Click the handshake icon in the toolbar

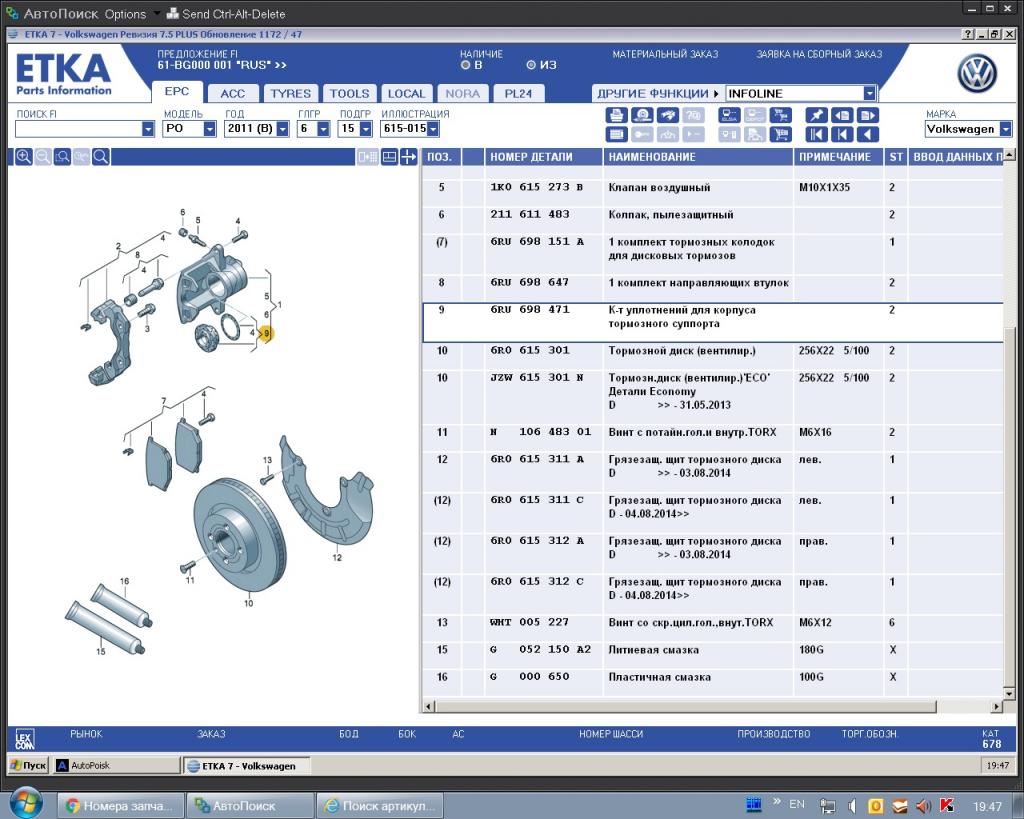pyautogui.click(x=667, y=116)
